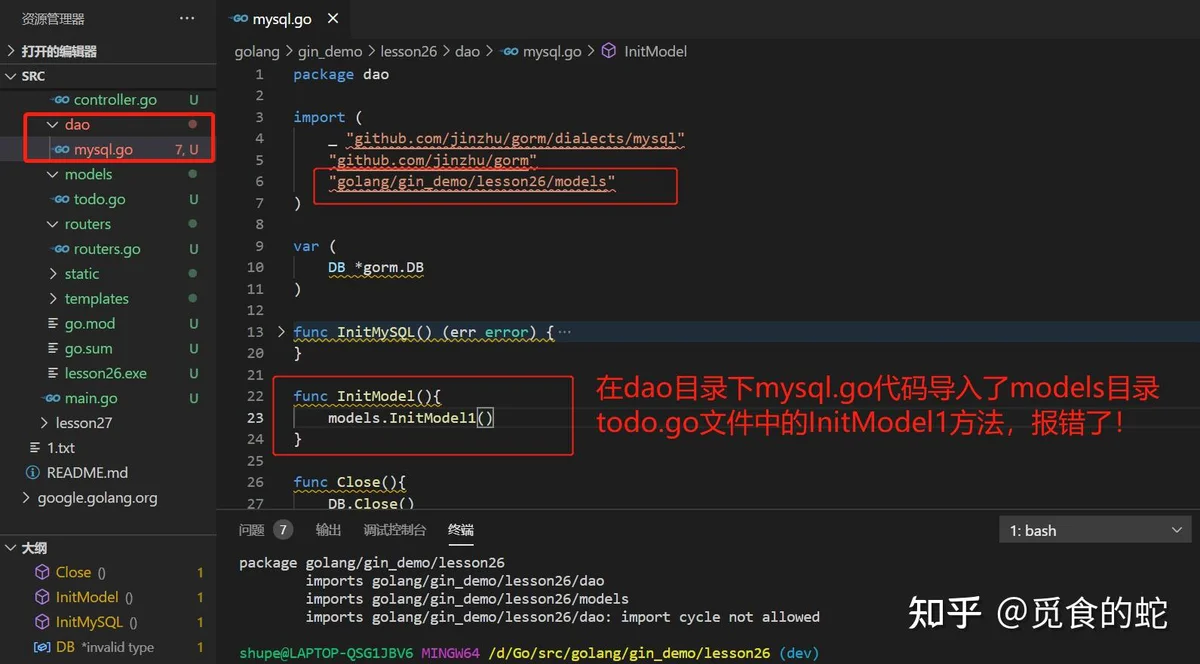This screenshot has height=664, width=1200.
Task: Open routers.go in the file tree
Action: [x=107, y=249]
